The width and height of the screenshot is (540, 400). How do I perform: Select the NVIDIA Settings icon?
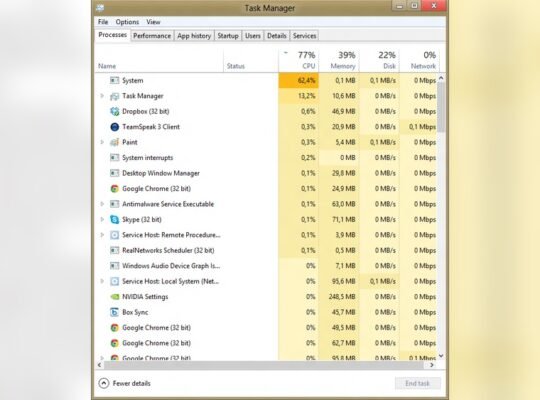[114, 297]
